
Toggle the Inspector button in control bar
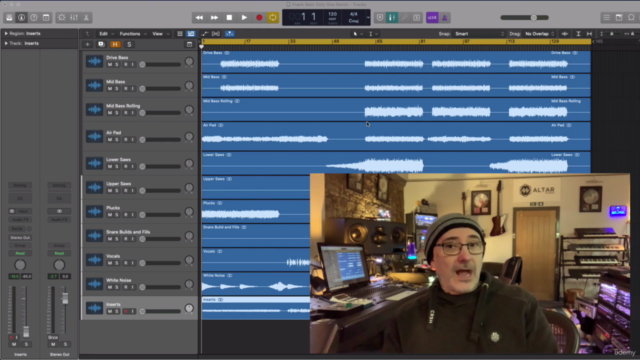22,18
